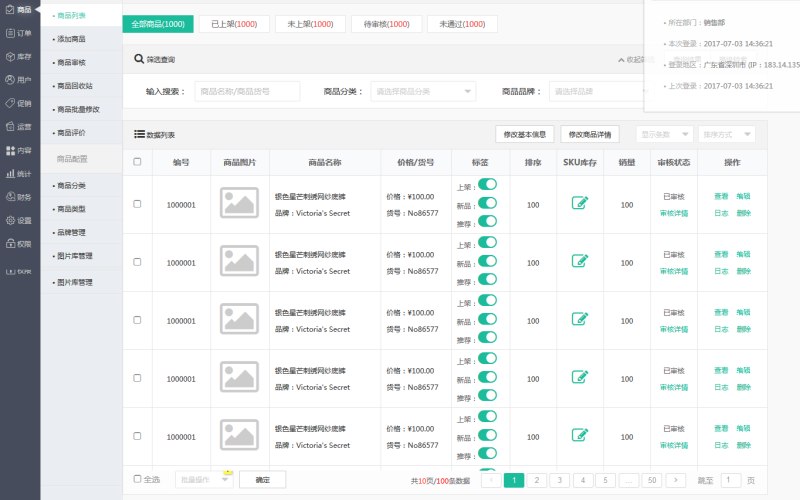Open 商品回收站 in the submenu
This screenshot has height=500, width=800.
pyautogui.click(x=75, y=86)
